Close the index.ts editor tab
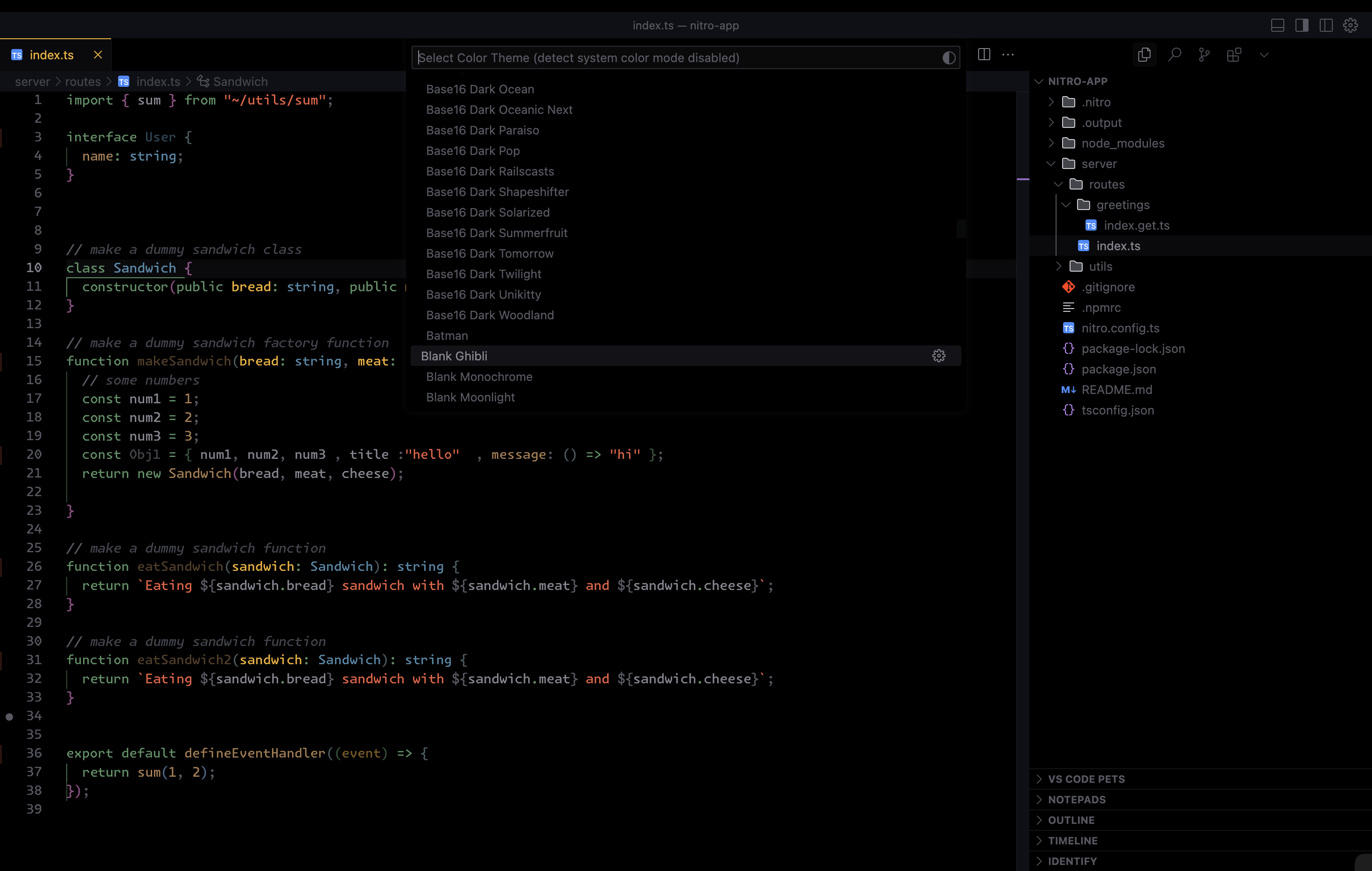Image resolution: width=1372 pixels, height=871 pixels. [x=98, y=55]
